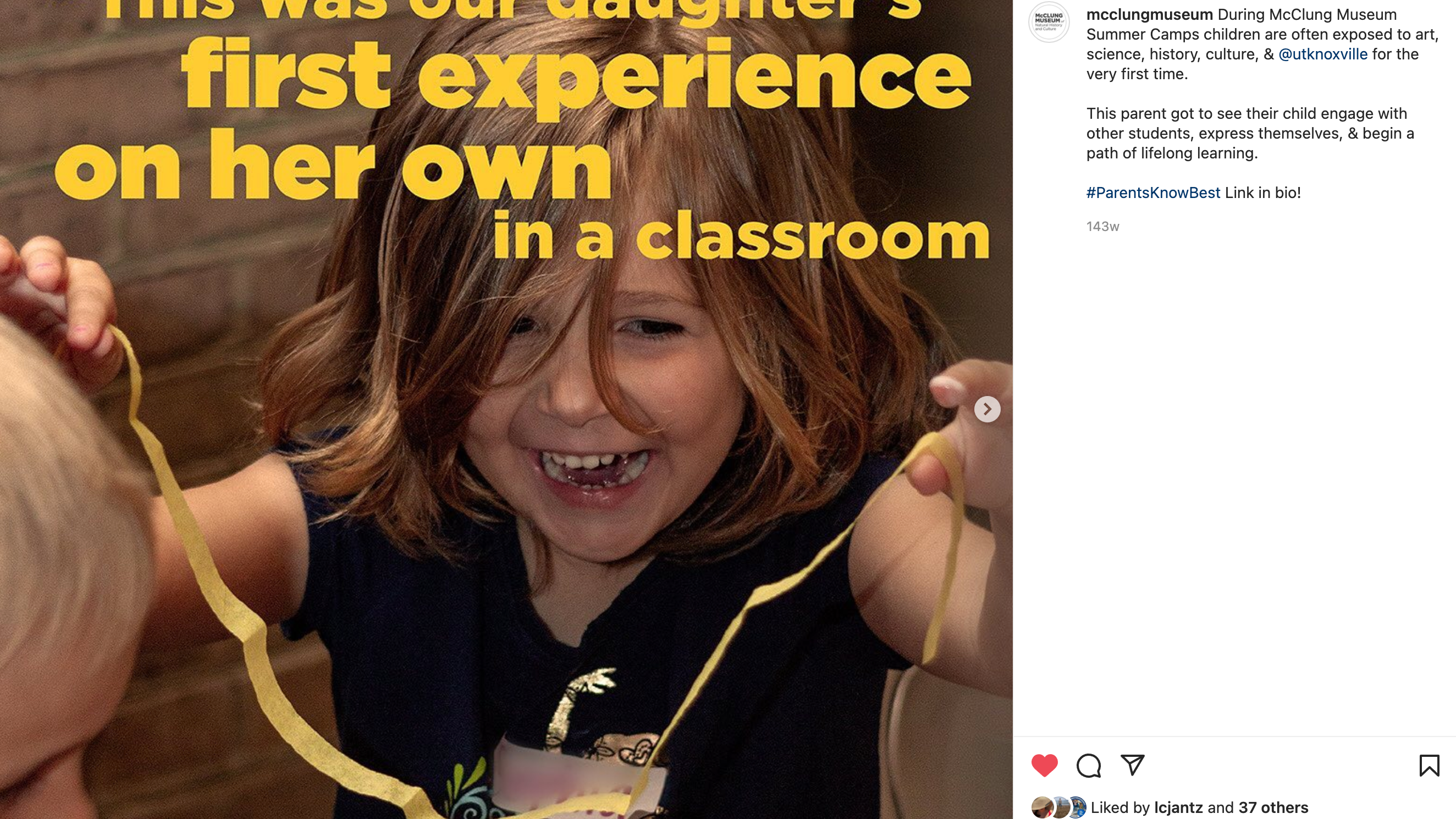Open the mcclungmuseum username link
The height and width of the screenshot is (819, 1456).
(x=1149, y=14)
